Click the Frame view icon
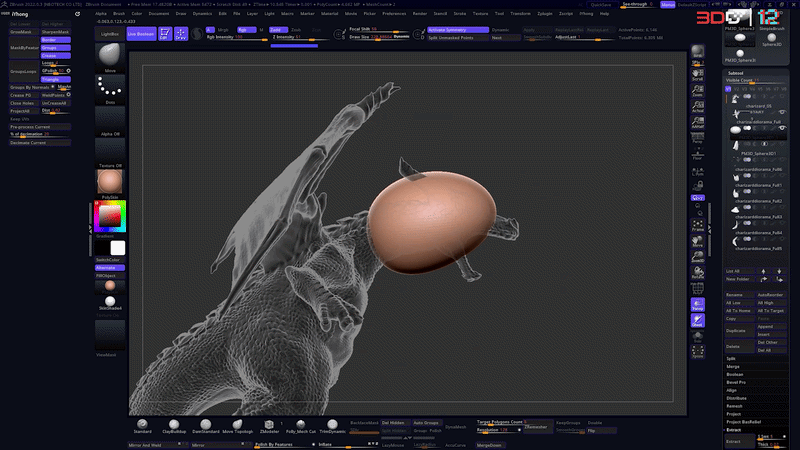This screenshot has height=450, width=800. pyautogui.click(x=697, y=226)
